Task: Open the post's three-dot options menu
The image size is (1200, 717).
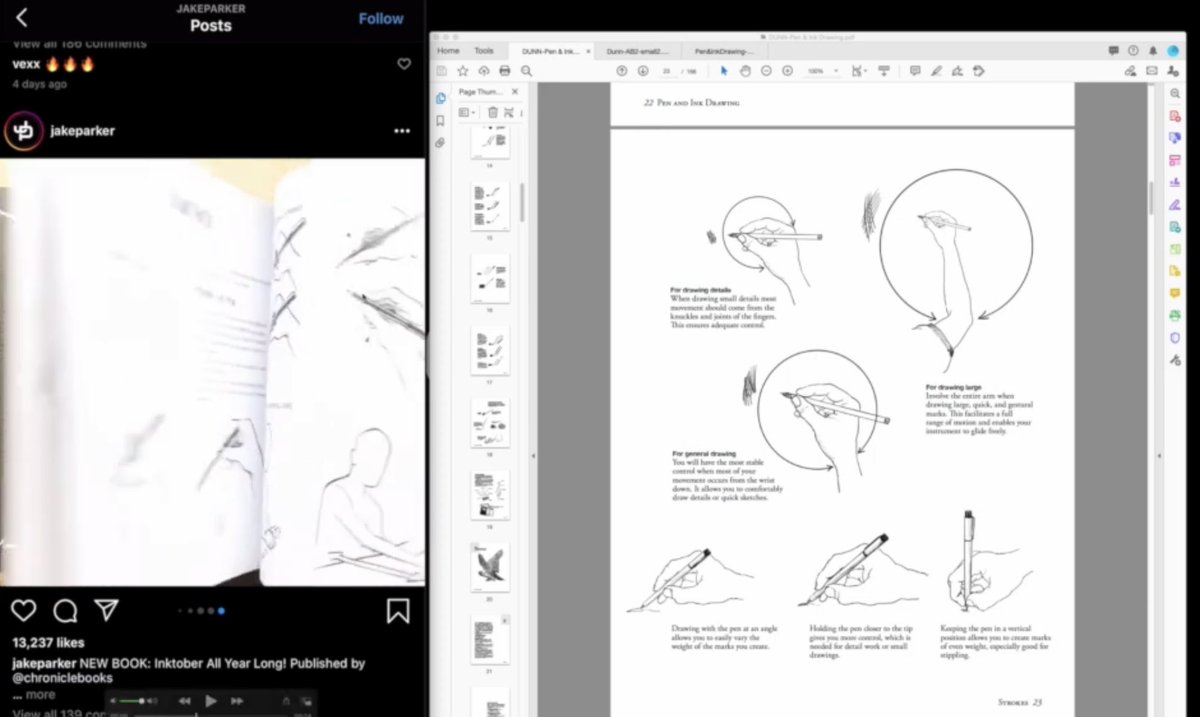Action: (402, 131)
